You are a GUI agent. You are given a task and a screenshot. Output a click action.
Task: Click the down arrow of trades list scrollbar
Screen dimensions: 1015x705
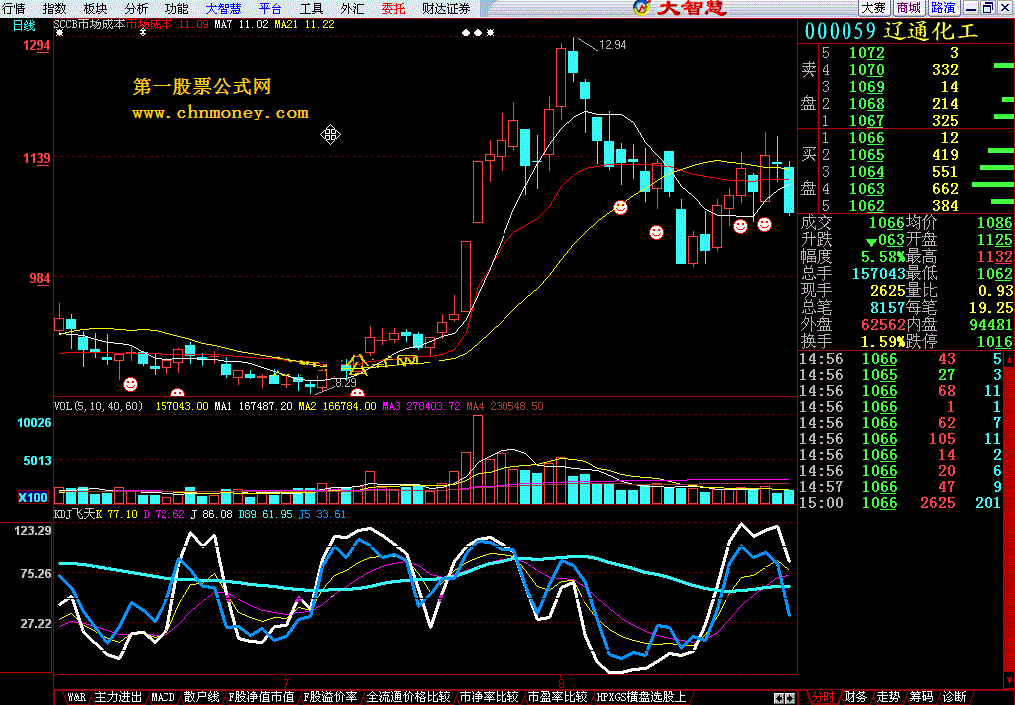point(1009,681)
